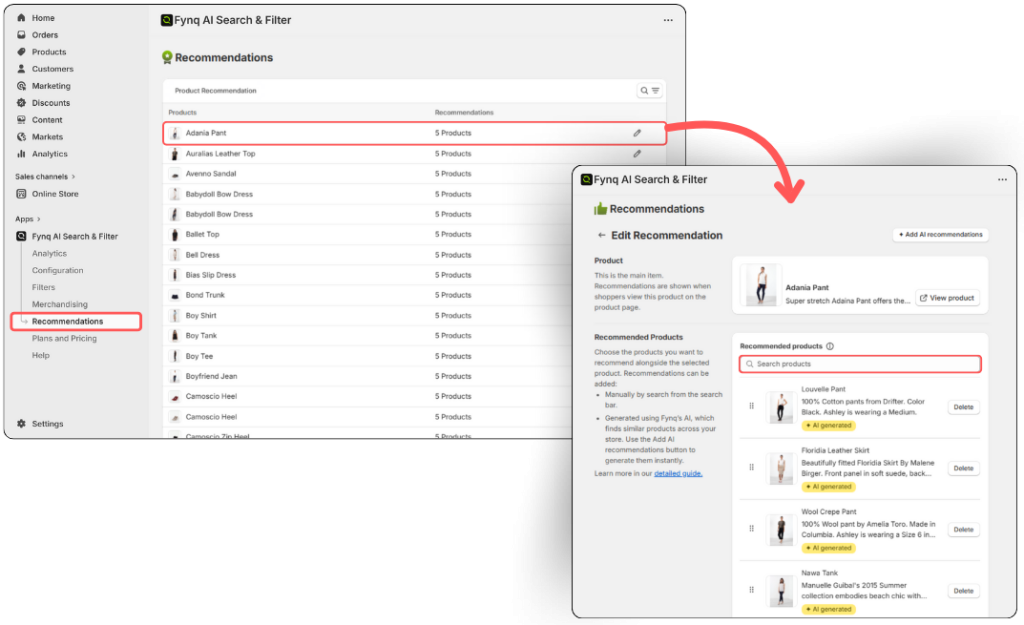
Task: Open three-dot menu in back window header
Action: coord(667,20)
